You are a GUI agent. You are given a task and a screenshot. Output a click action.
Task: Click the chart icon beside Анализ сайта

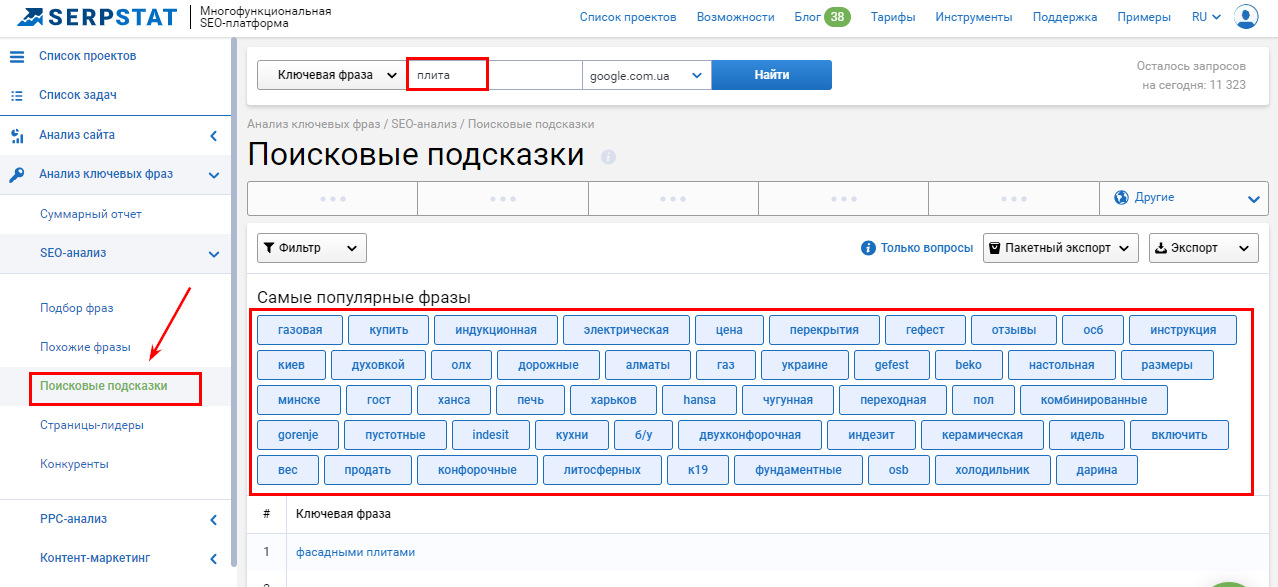coord(16,136)
